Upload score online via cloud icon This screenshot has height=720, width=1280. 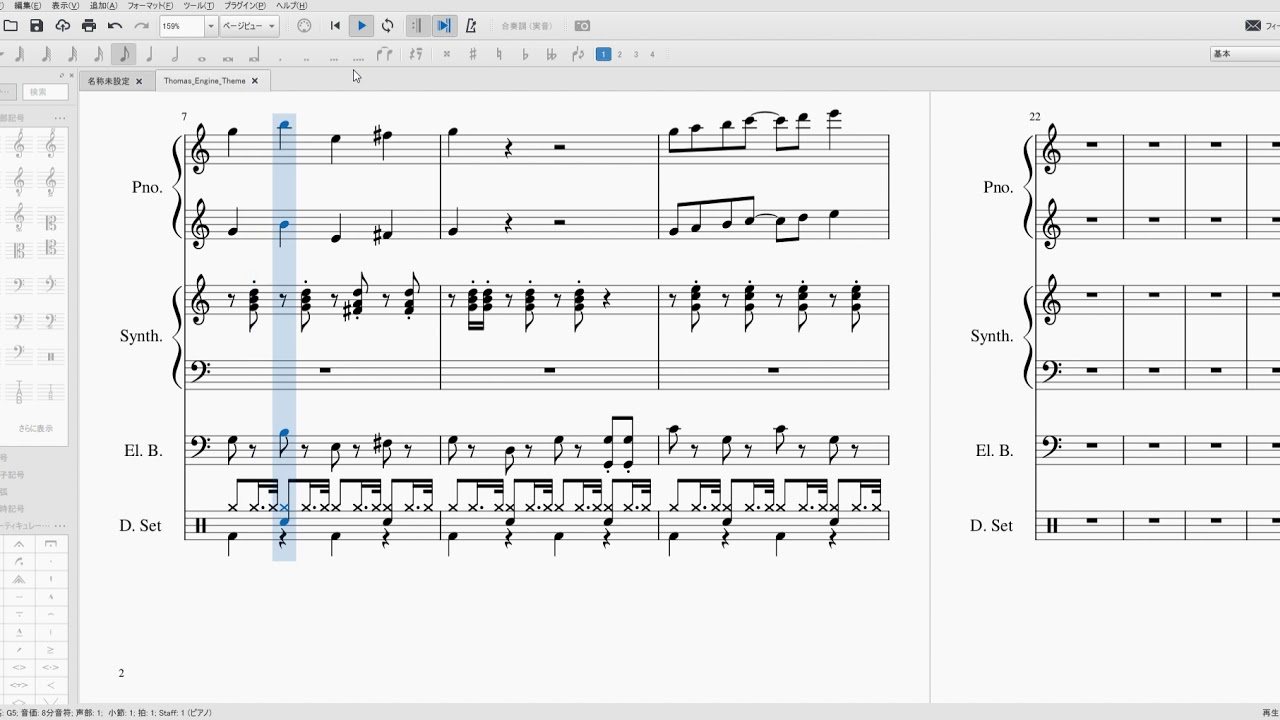(62, 25)
